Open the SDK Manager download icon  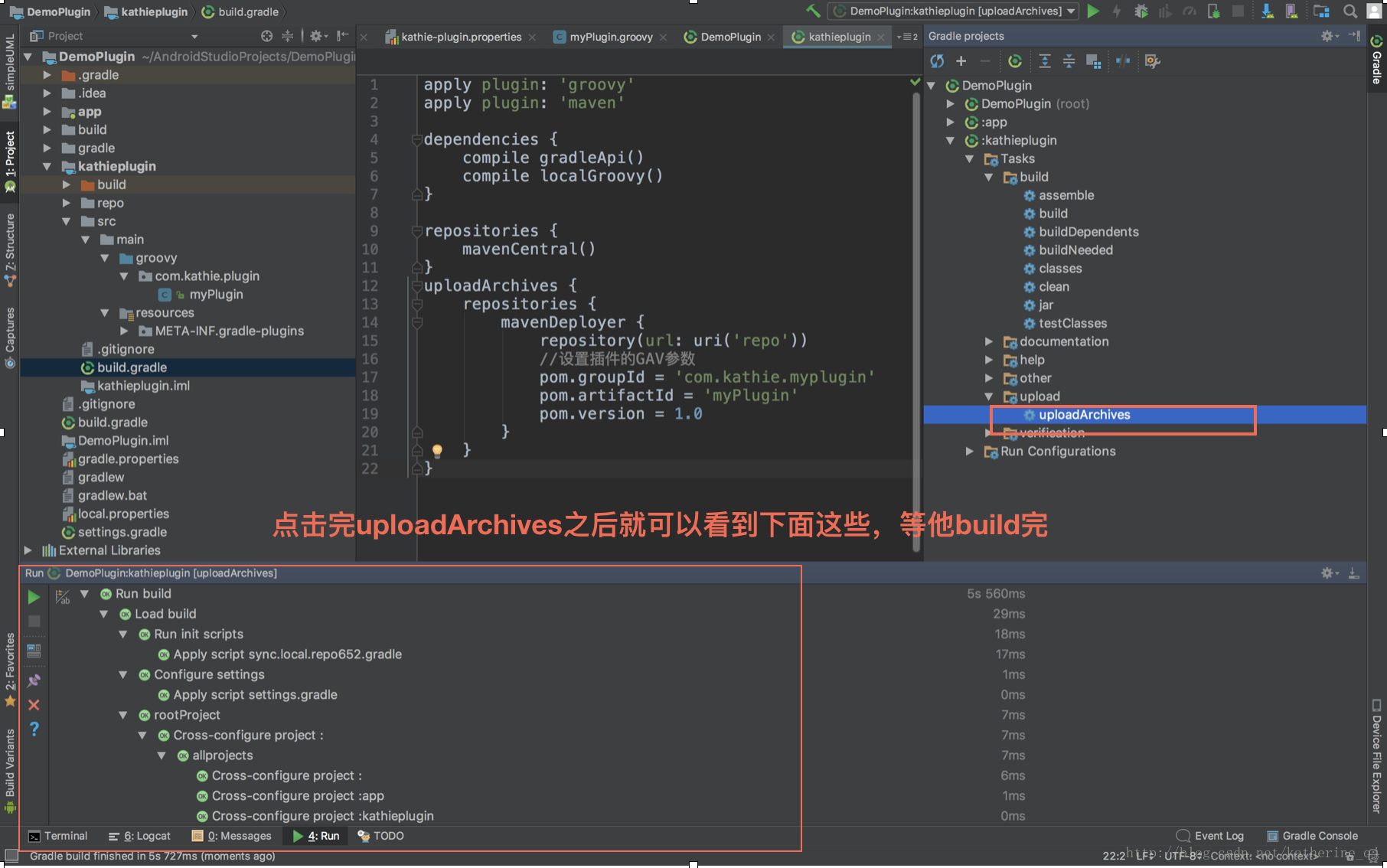pyautogui.click(x=1268, y=11)
